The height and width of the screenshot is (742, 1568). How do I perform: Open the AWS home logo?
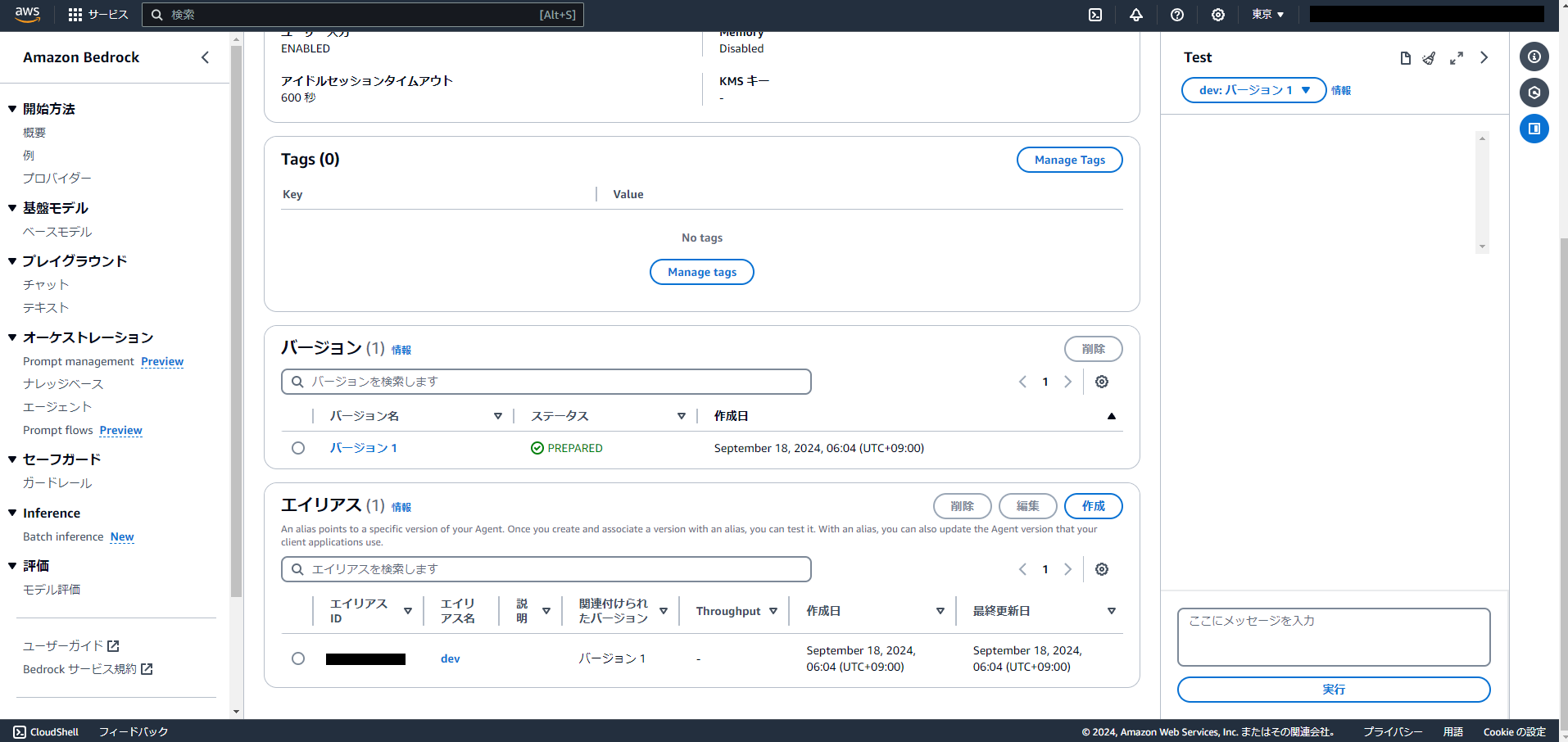click(27, 15)
